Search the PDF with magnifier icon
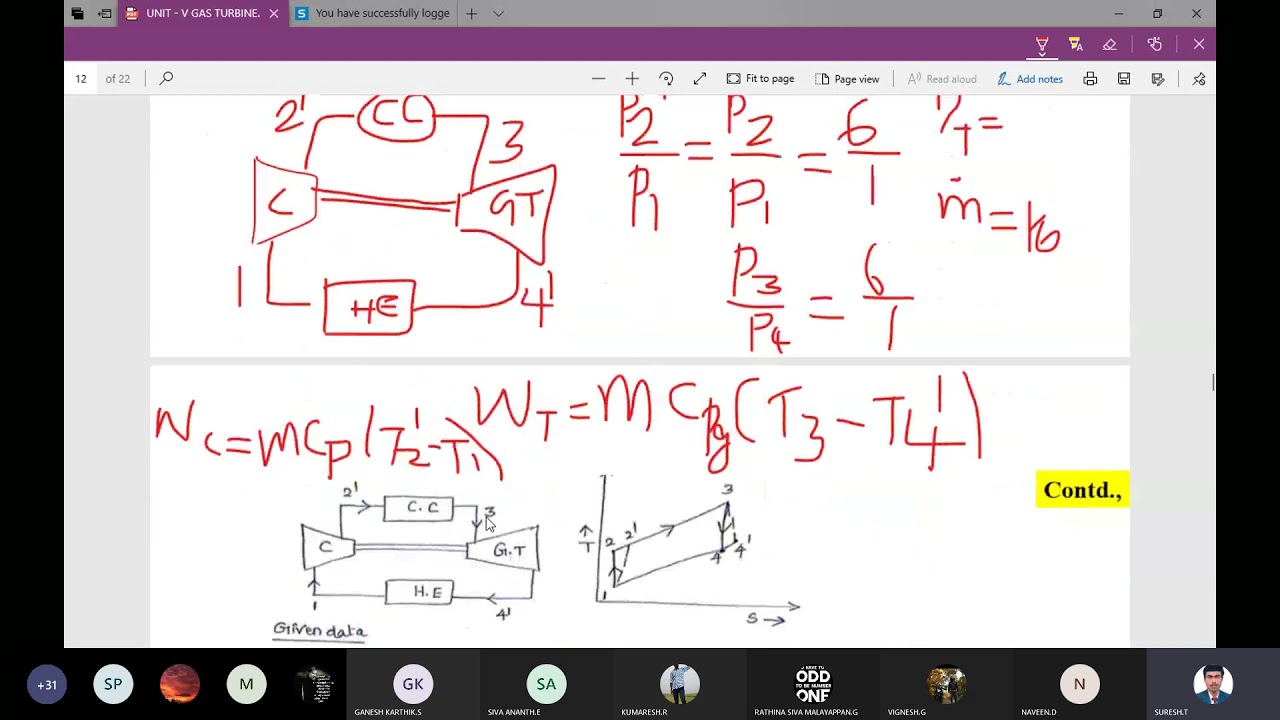Viewport: 1280px width, 720px height. (x=166, y=78)
